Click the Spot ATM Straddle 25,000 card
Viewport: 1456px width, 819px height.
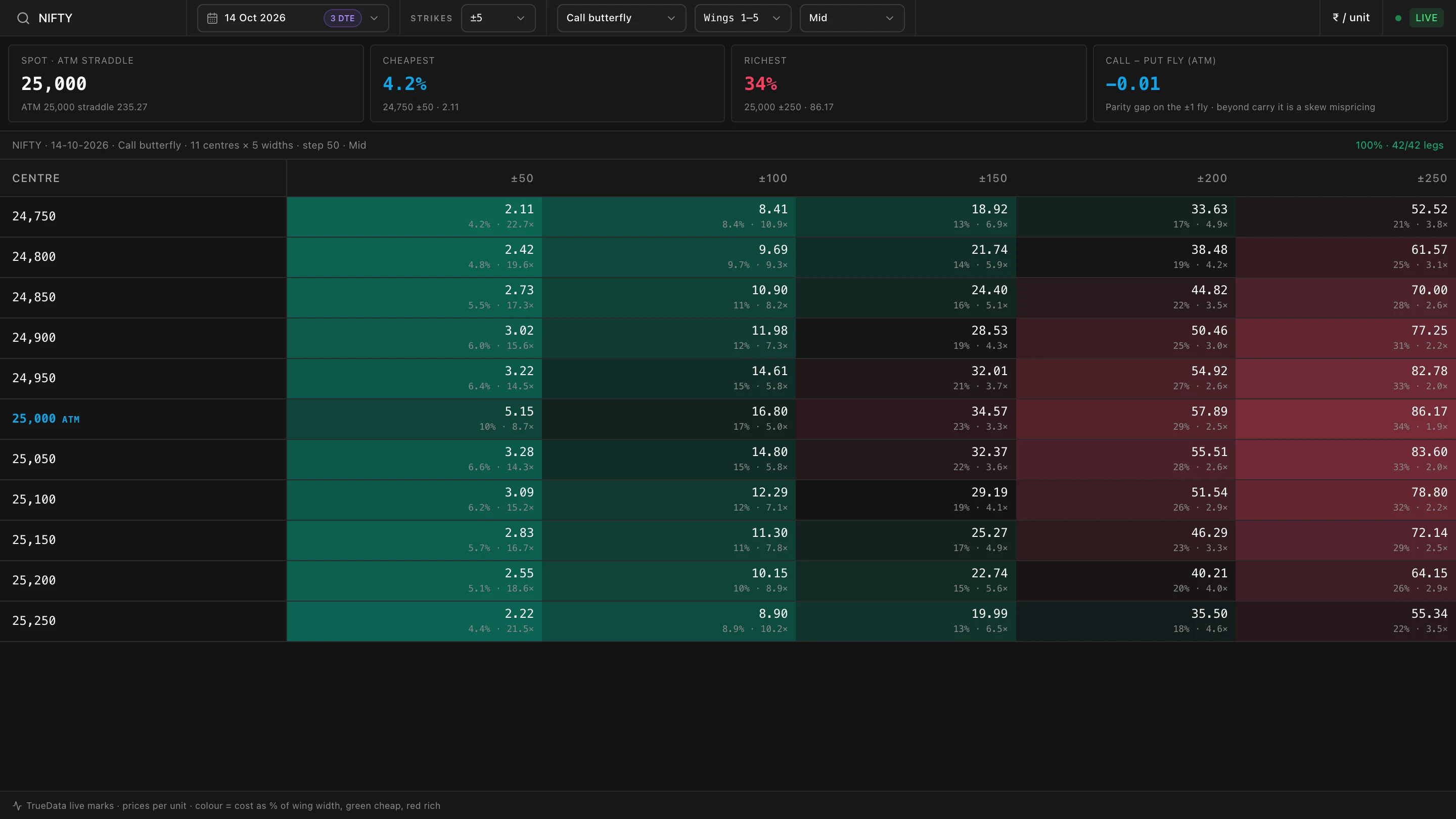coord(186,83)
